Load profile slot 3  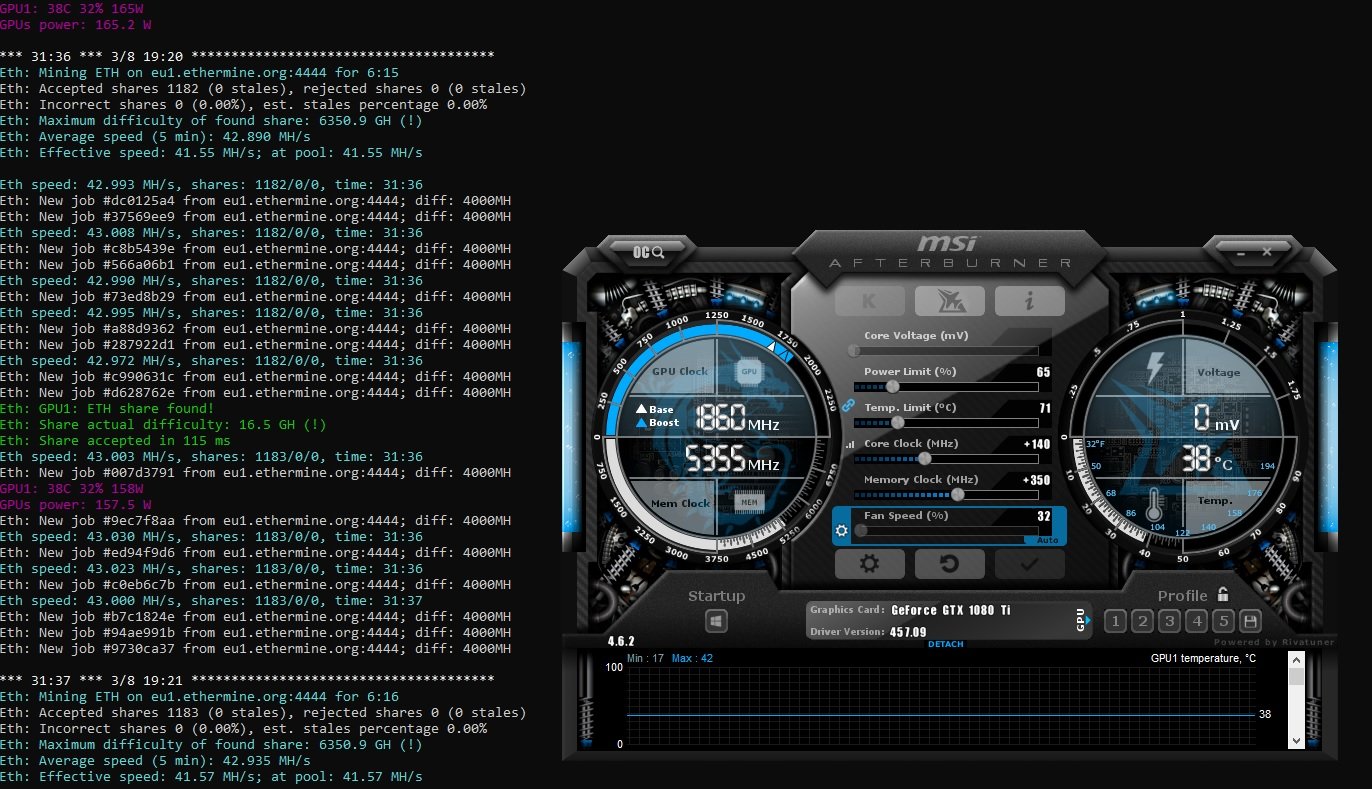1169,621
